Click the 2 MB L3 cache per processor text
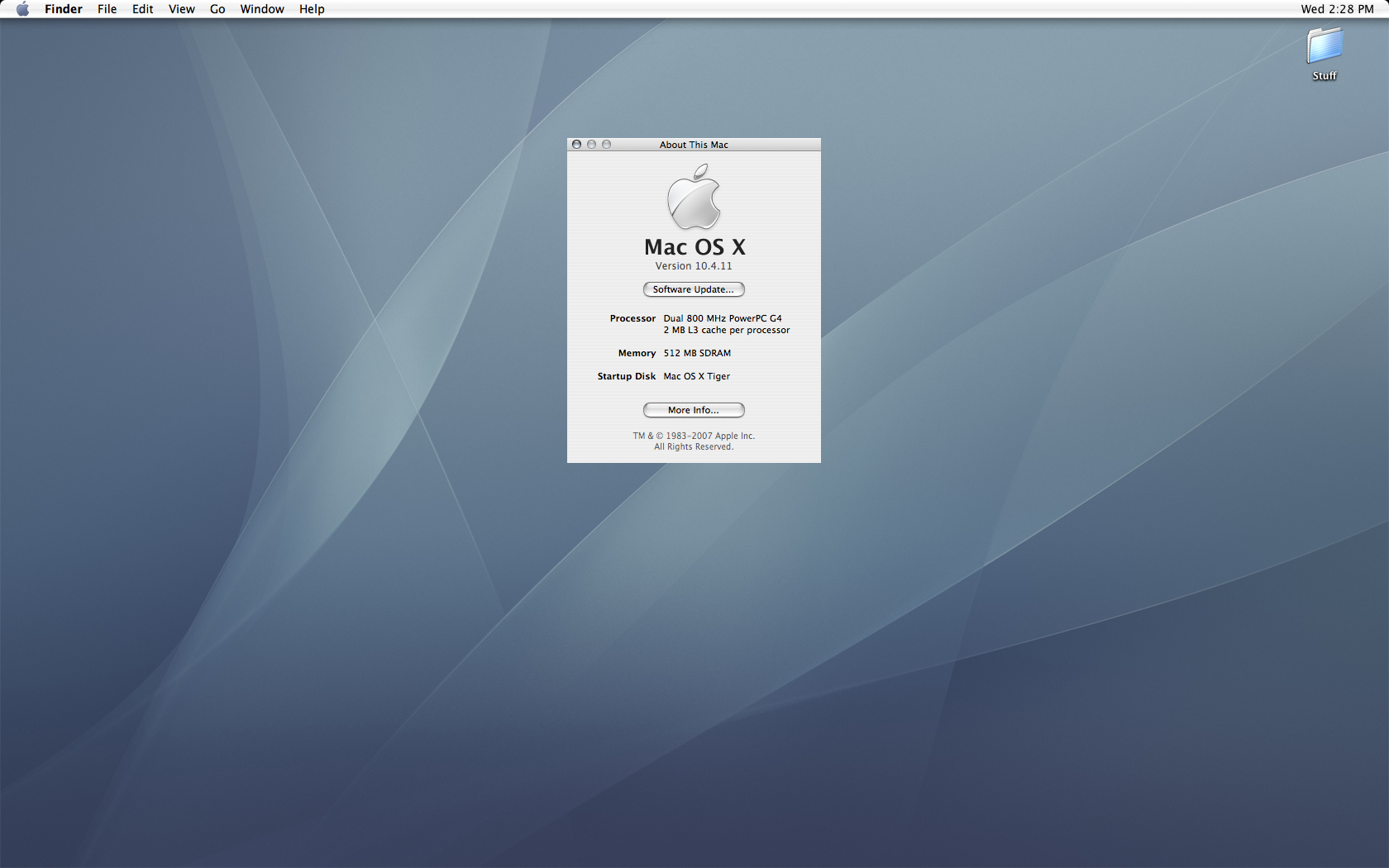 727,330
